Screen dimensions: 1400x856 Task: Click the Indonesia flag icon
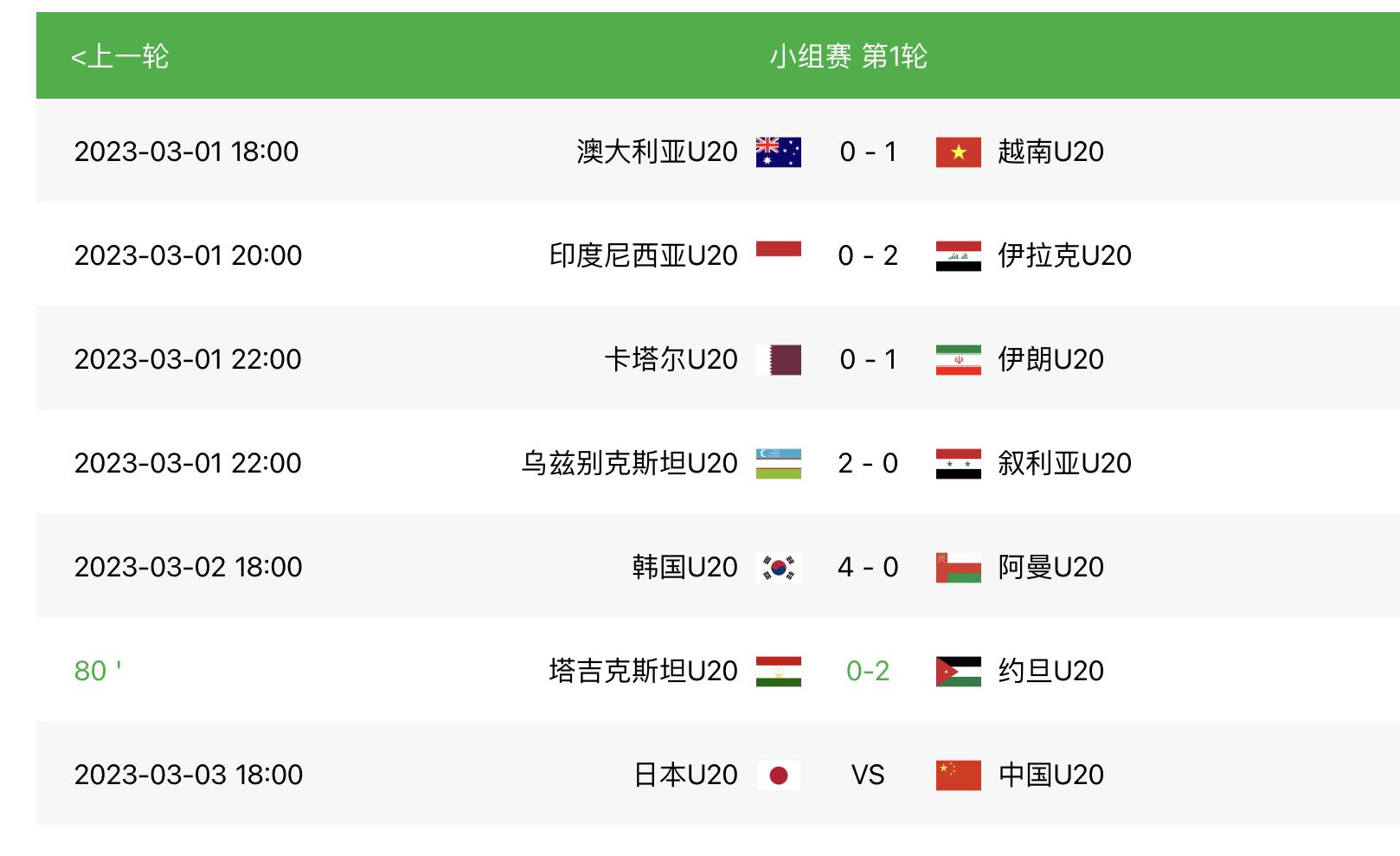778,251
